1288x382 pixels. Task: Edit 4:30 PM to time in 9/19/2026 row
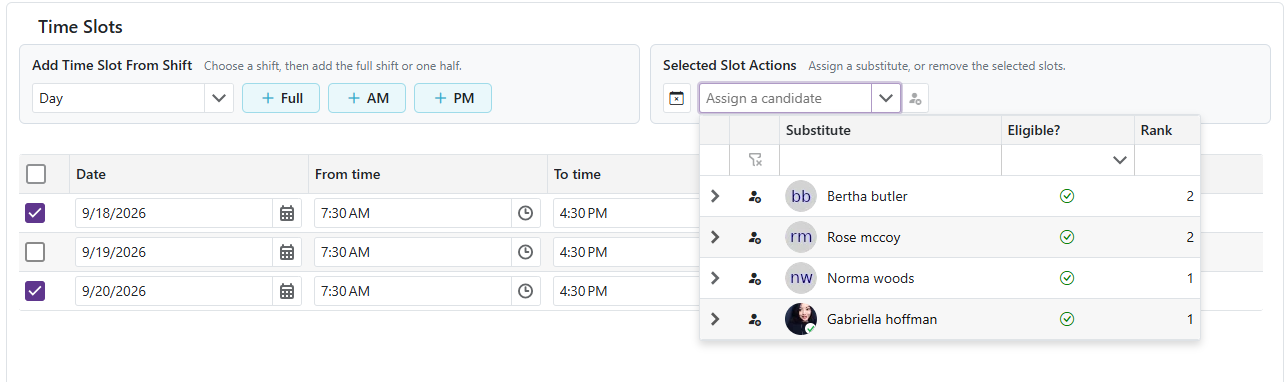pos(626,252)
